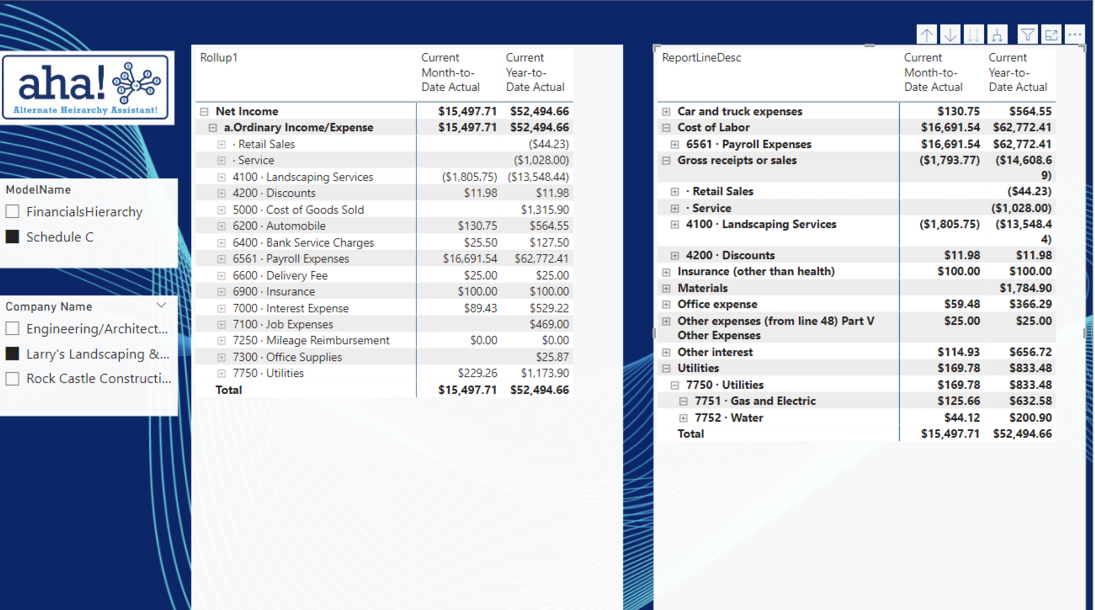This screenshot has width=1095, height=610.
Task: Expand the 6900 Insurance row
Action: point(221,292)
